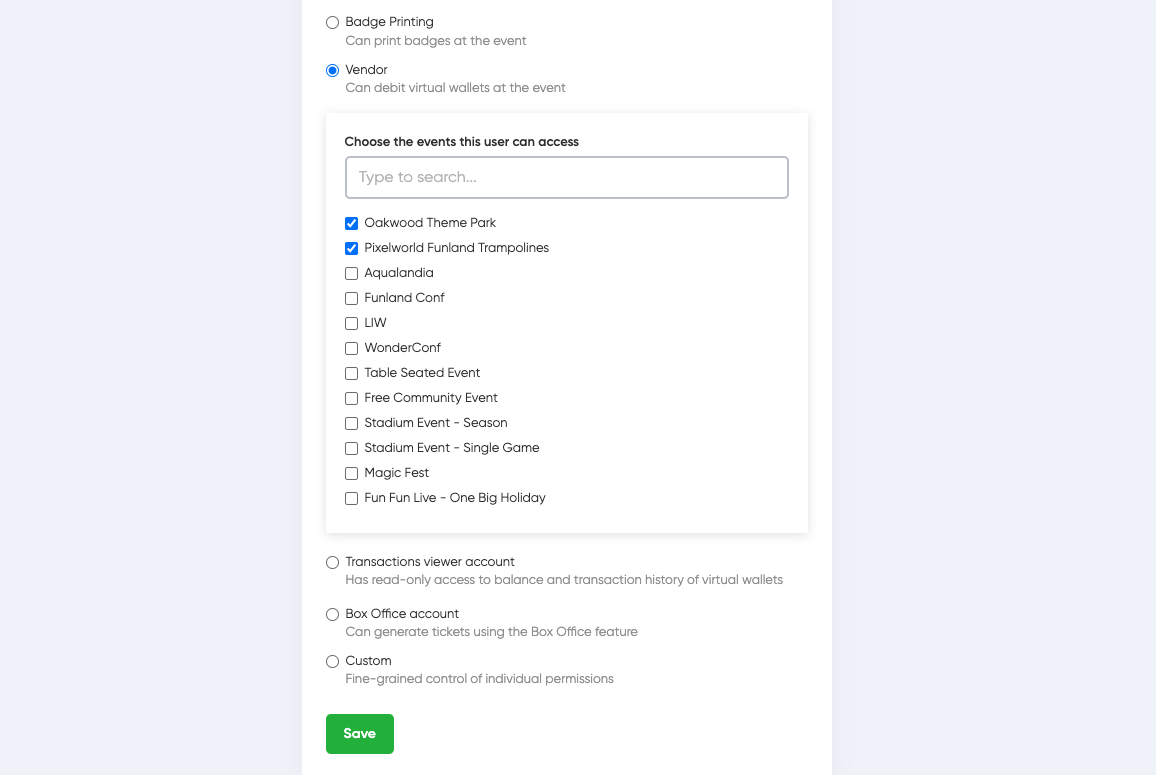
Task: Enable access to Aqualandia event
Action: pyautogui.click(x=351, y=273)
